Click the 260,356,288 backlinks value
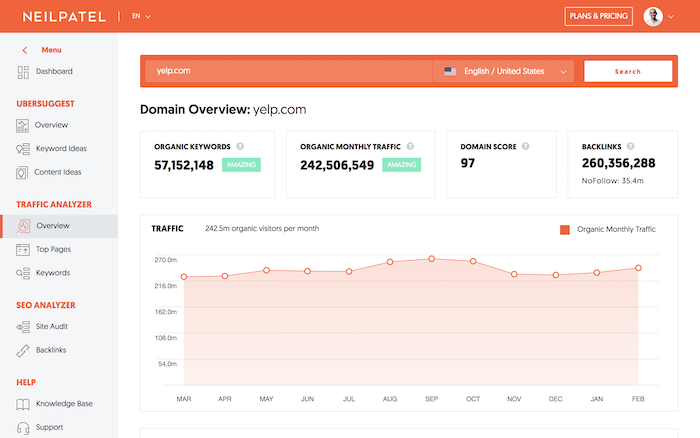700x438 pixels. pyautogui.click(x=618, y=163)
